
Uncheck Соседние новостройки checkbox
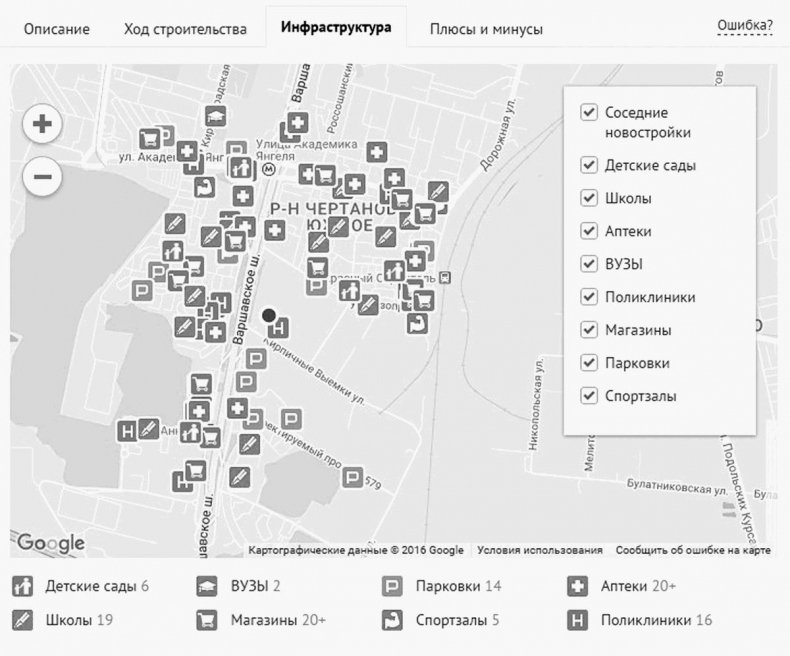tap(588, 112)
